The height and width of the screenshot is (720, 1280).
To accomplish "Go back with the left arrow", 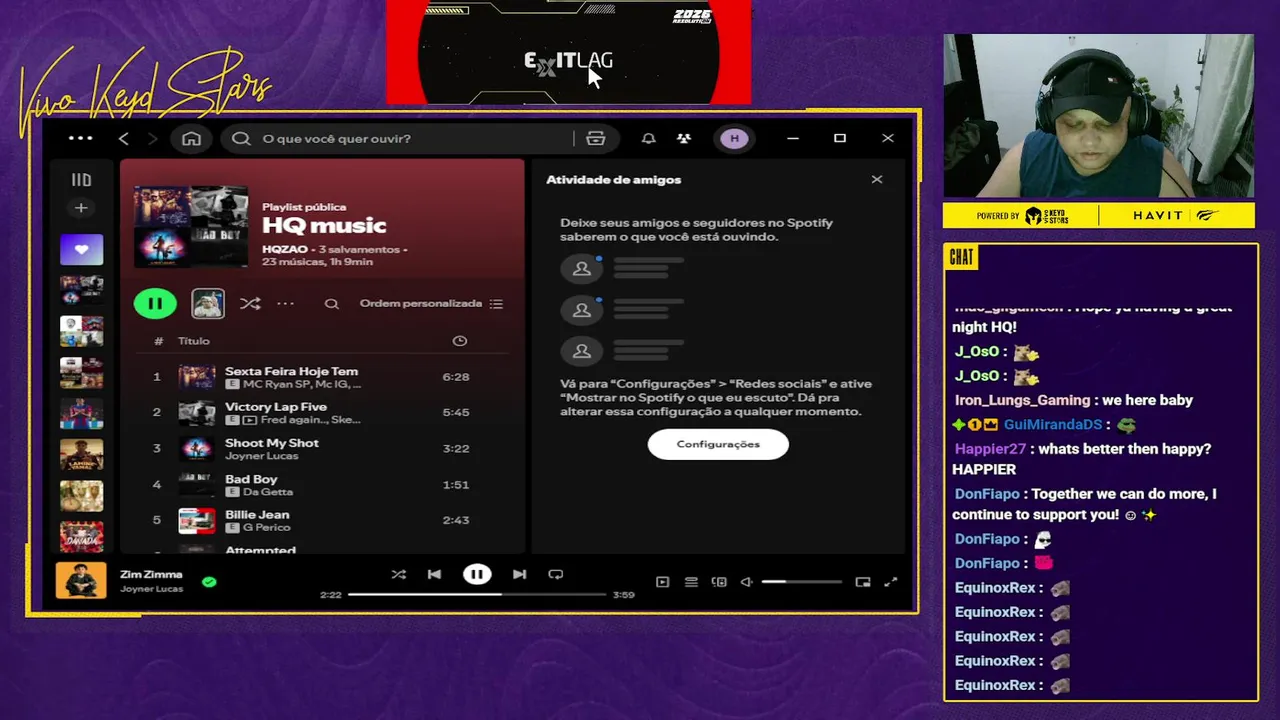I will pyautogui.click(x=123, y=138).
